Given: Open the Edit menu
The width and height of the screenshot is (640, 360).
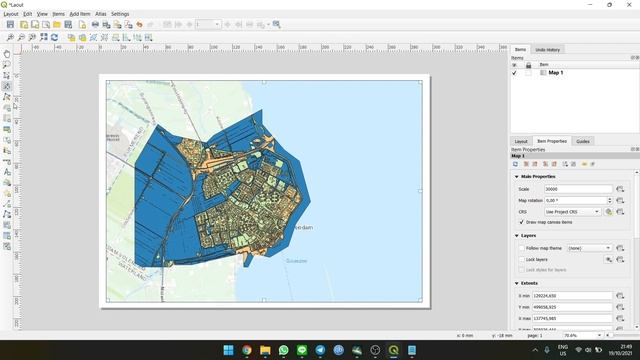Looking at the screenshot, I should click(x=27, y=14).
